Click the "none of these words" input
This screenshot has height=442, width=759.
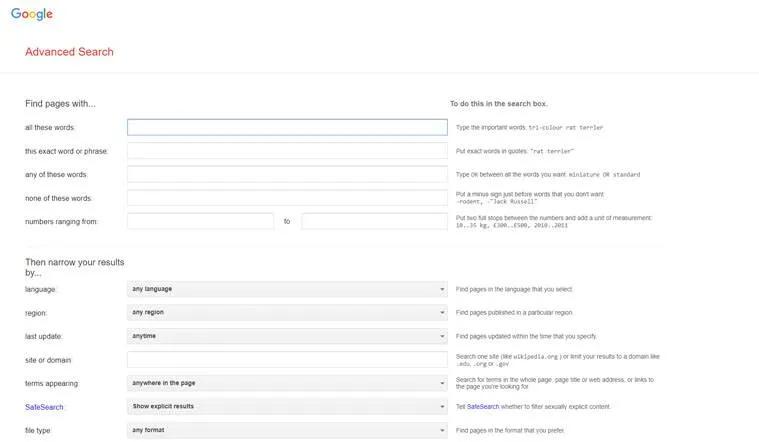(287, 198)
